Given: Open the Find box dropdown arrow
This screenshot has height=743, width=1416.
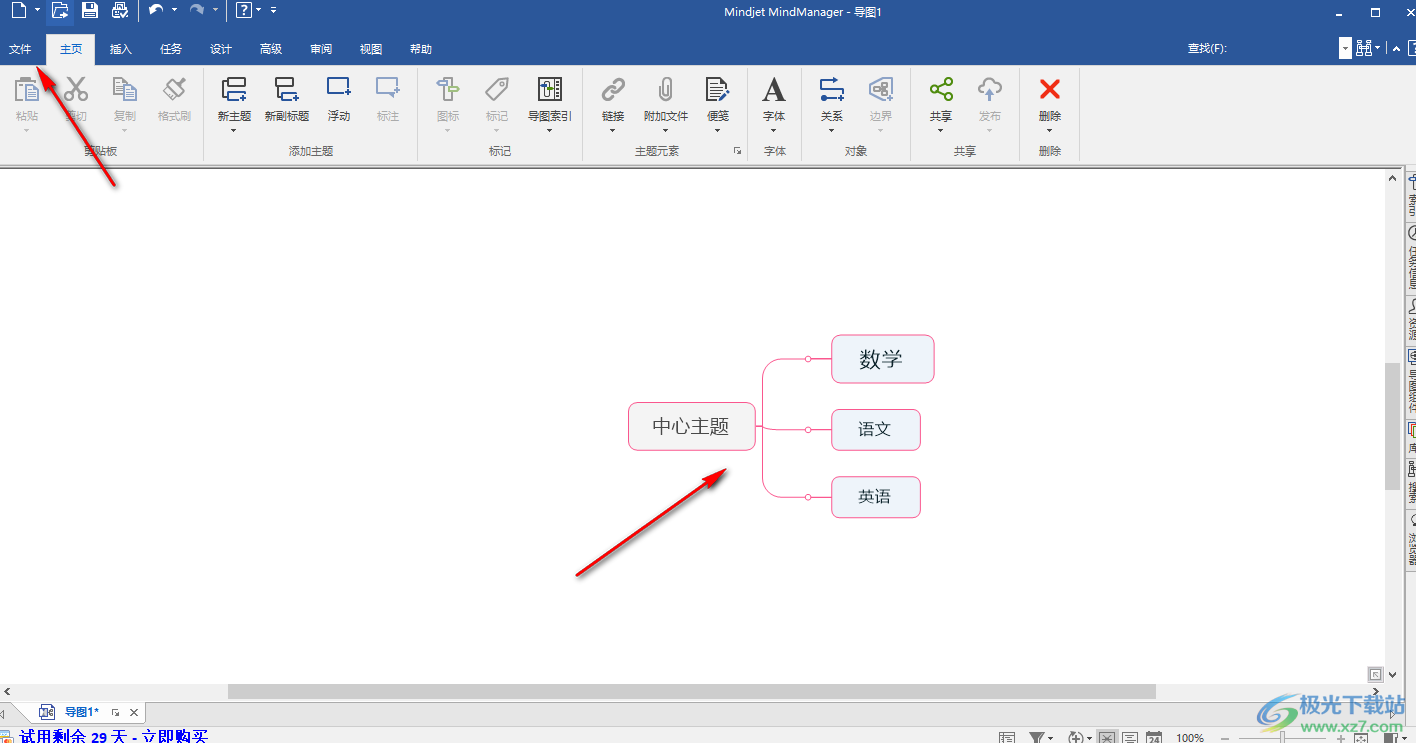Looking at the screenshot, I should coord(1345,48).
